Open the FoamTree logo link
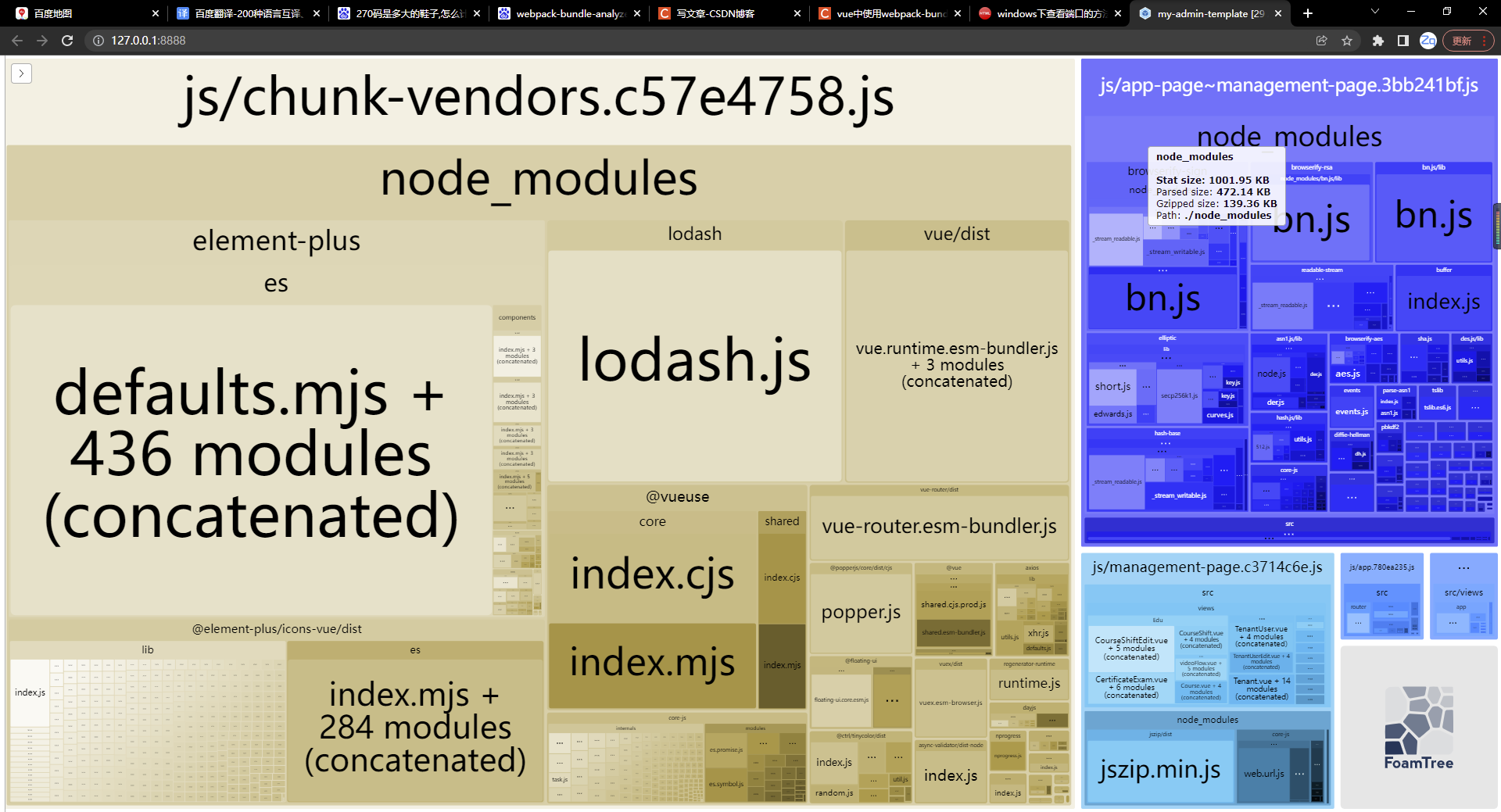The image size is (1501, 812). [x=1418, y=728]
